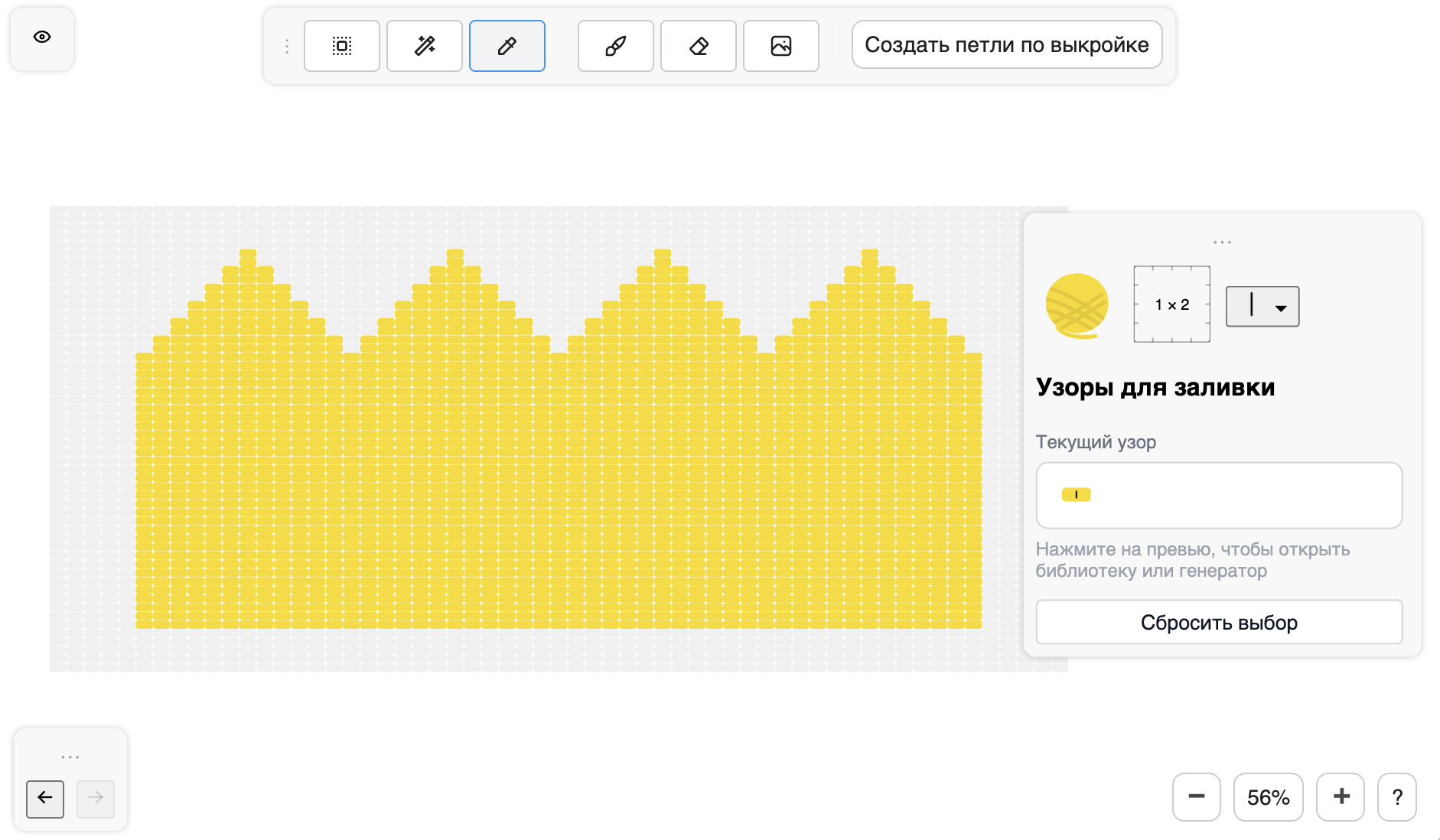Expand the stitch symbol dropdown
The image size is (1440, 840).
tap(1262, 307)
